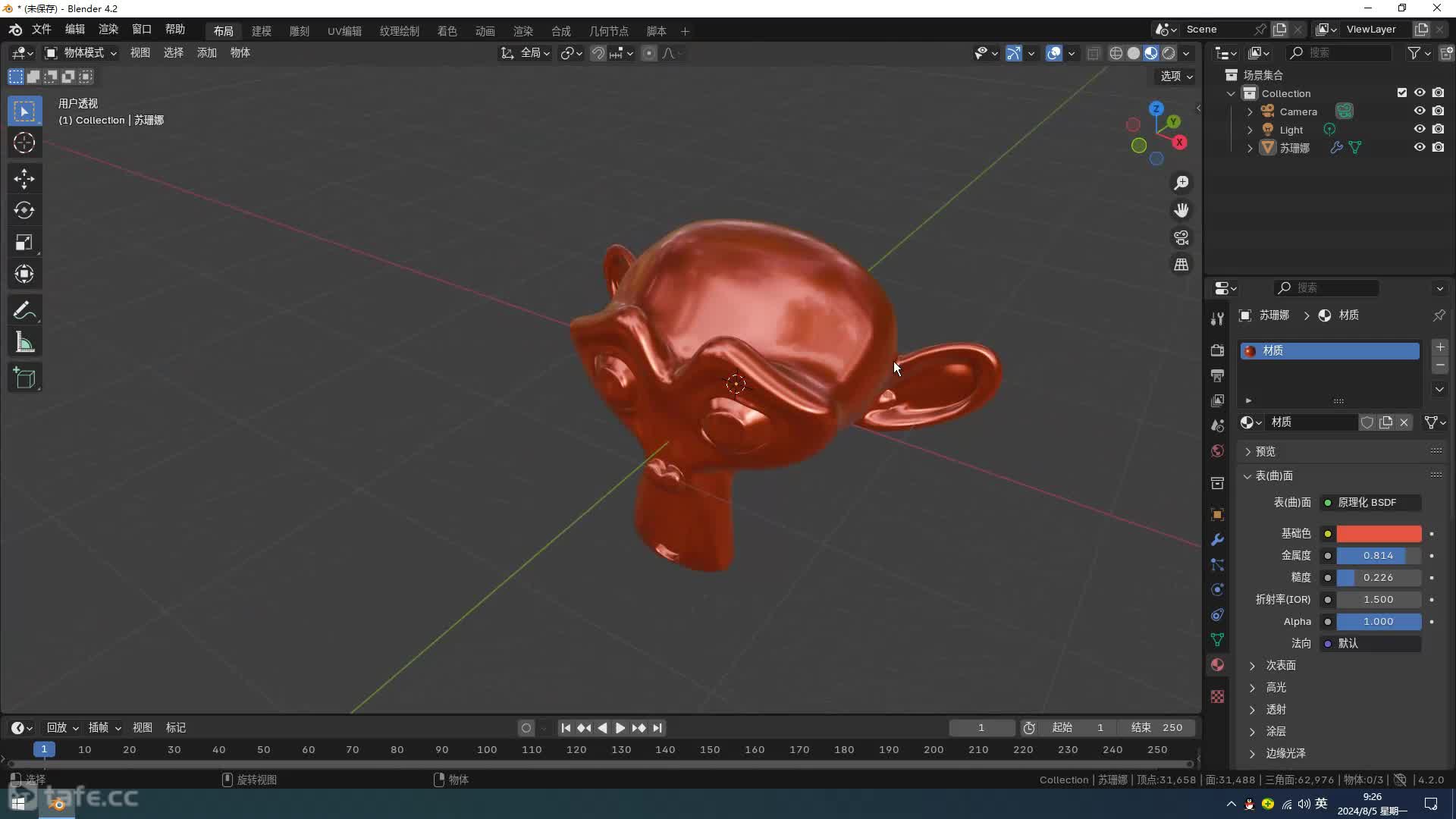This screenshot has width=1456, height=819.
Task: Open the View Layer properties tab
Action: pyautogui.click(x=1217, y=400)
